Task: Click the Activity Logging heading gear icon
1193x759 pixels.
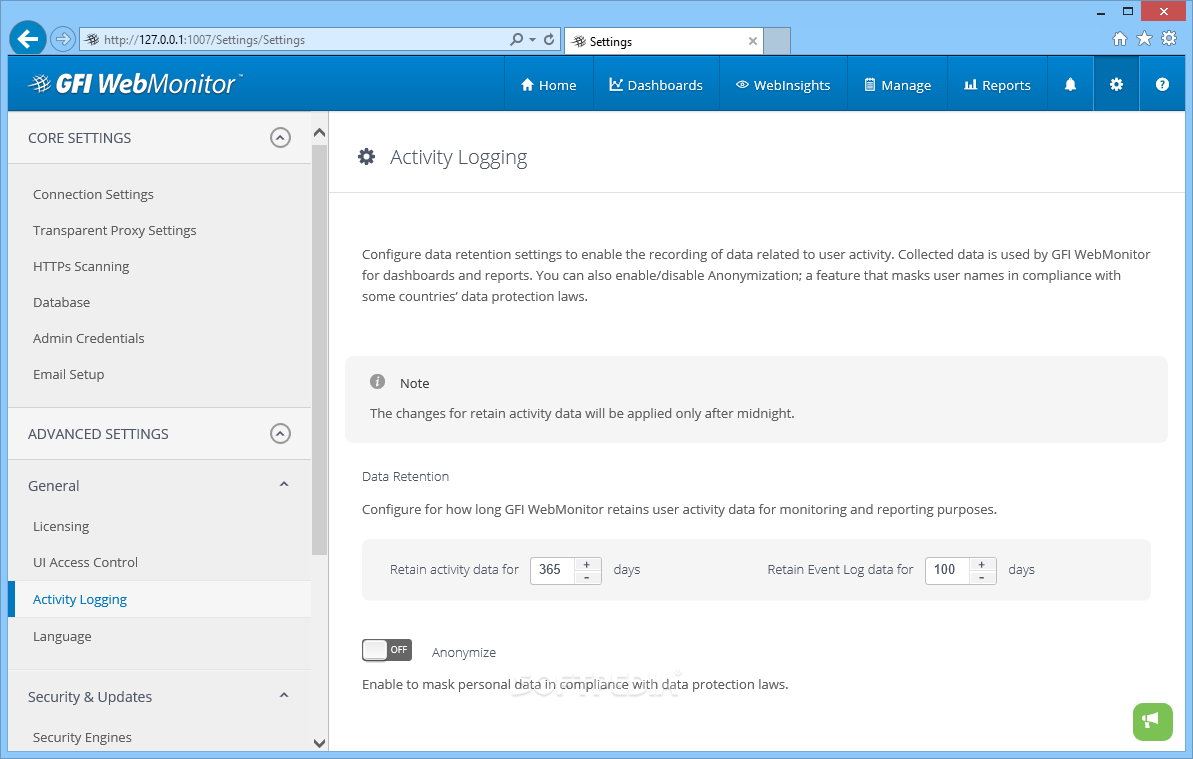Action: (x=367, y=157)
